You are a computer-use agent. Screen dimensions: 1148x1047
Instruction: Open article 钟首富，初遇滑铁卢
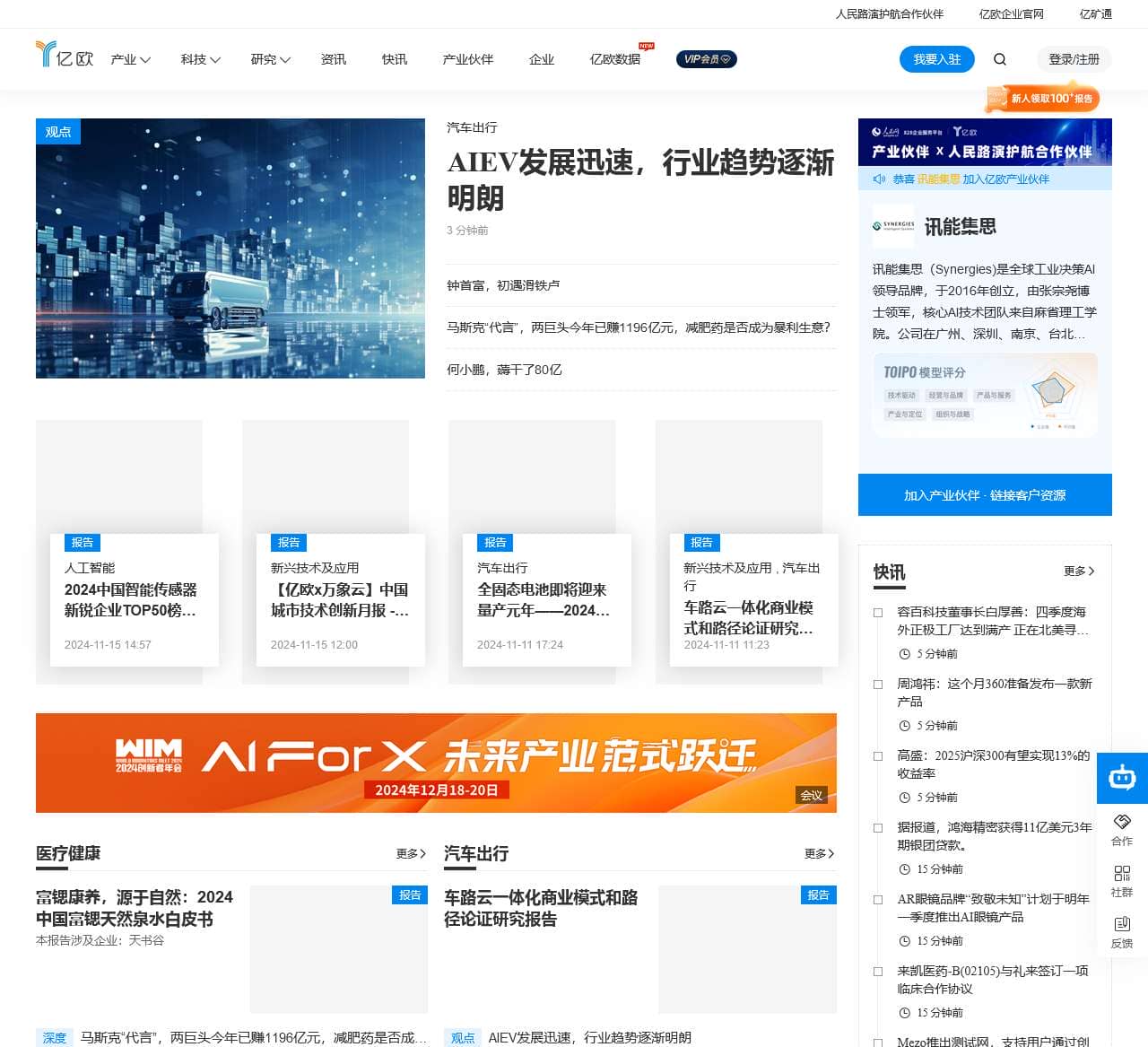(503, 285)
